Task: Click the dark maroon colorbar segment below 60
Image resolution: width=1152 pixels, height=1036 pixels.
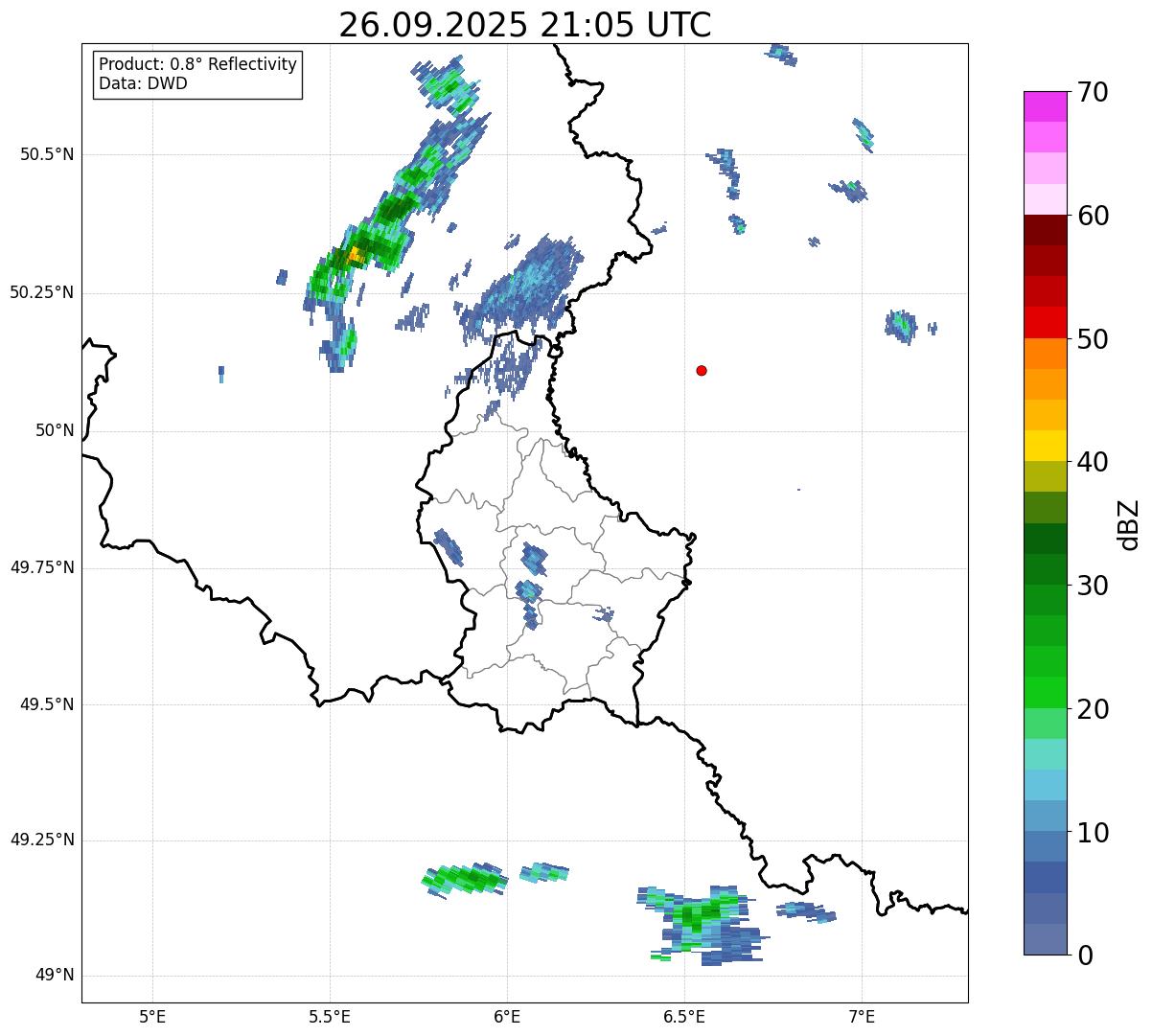Action: 1046,230
